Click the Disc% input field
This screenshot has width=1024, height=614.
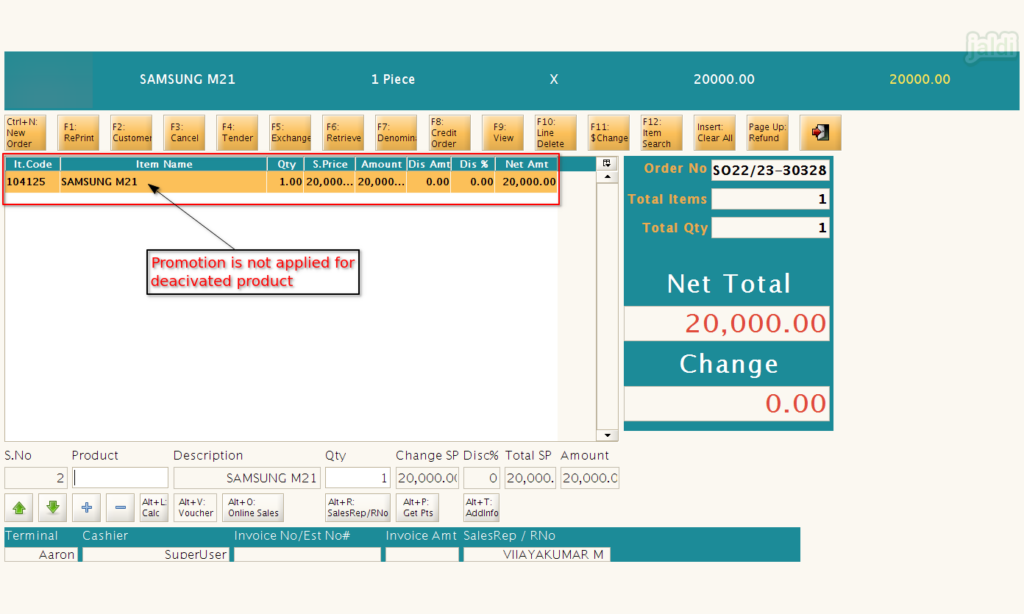click(481, 478)
